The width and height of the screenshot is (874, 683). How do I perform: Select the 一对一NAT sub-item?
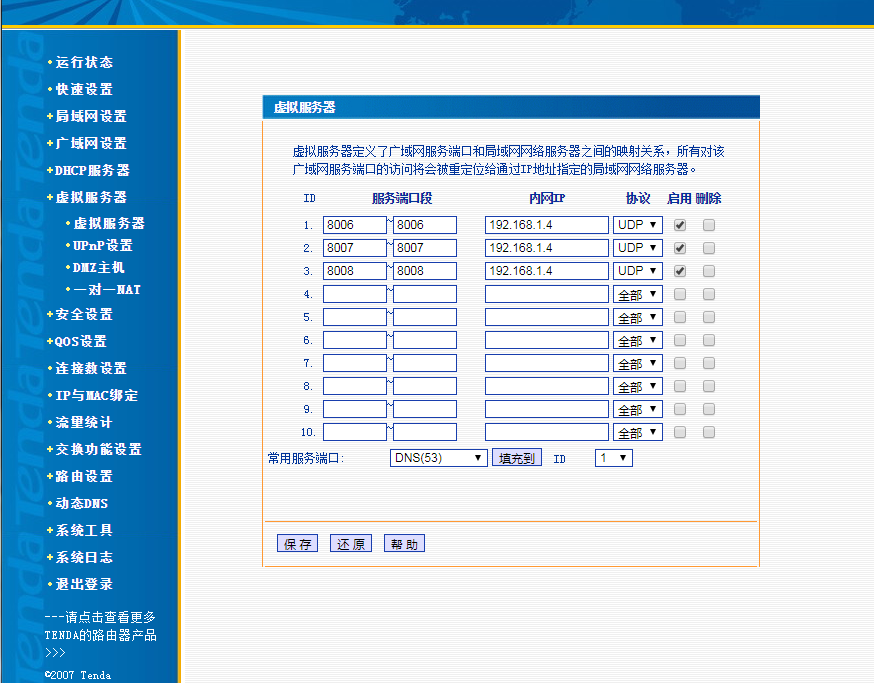(107, 289)
